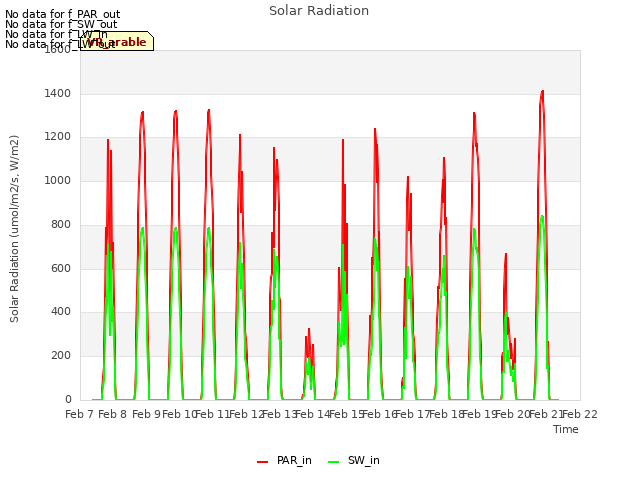Click the y-axis tick 1400
This screenshot has height=480, width=640.
[58, 93]
